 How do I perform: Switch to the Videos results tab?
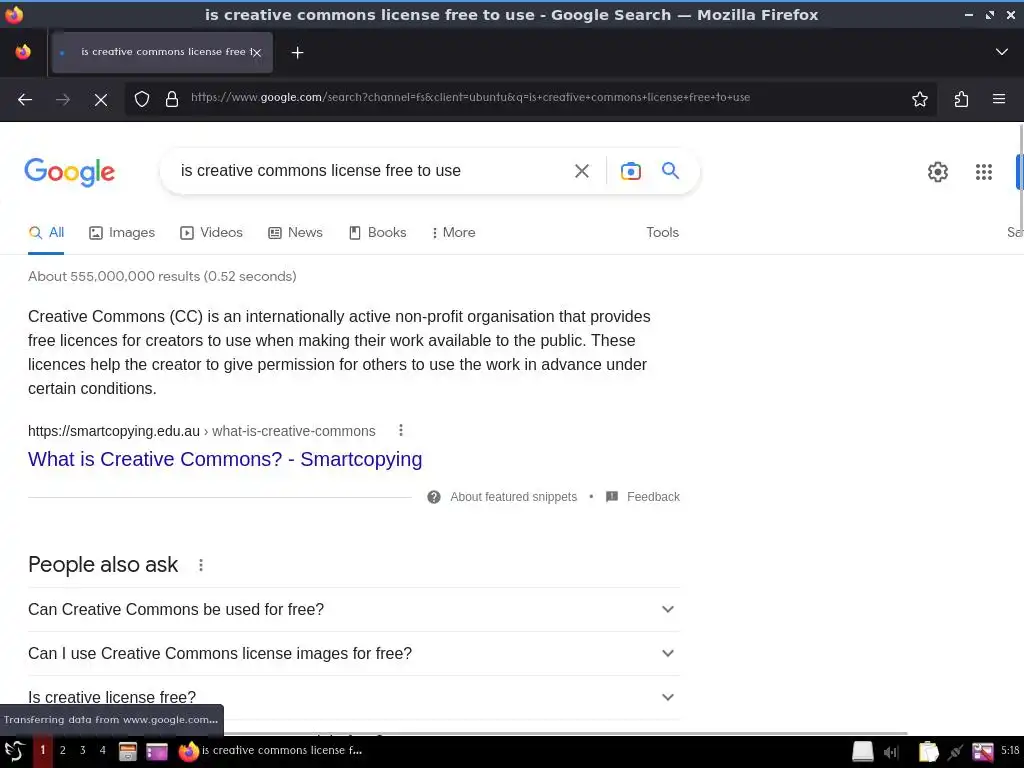pyautogui.click(x=212, y=232)
